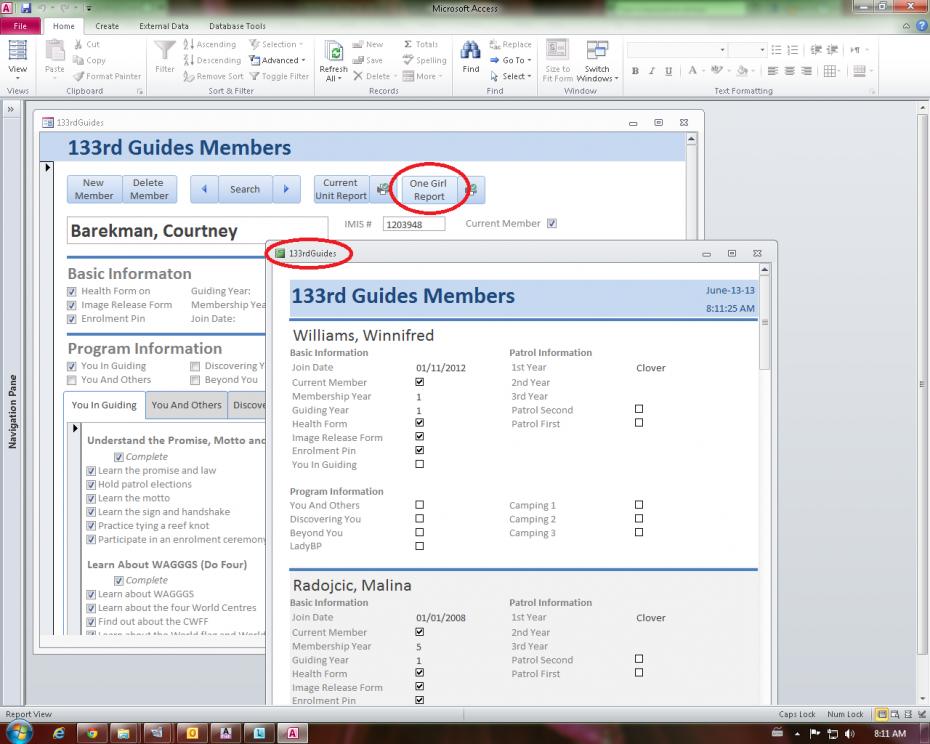Click the Paste clipboard icon
Screen dimensions: 930x744
pos(55,51)
